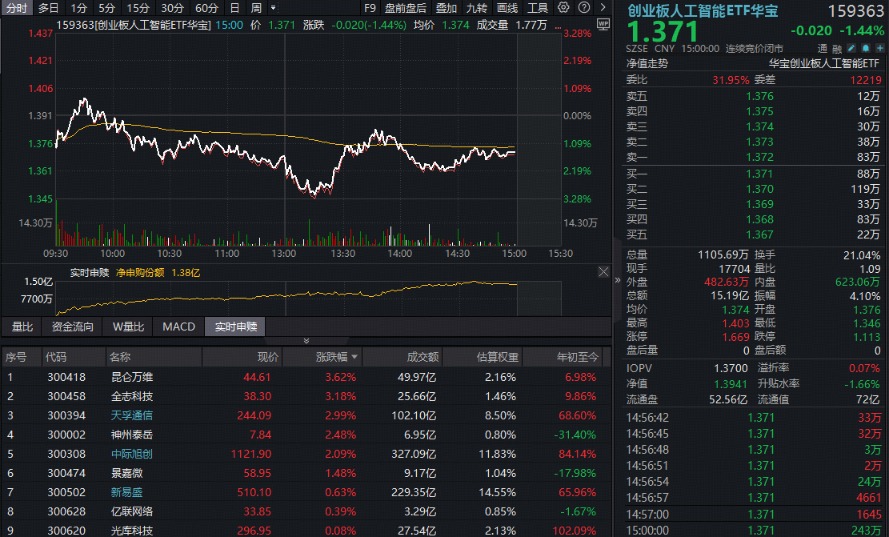Open the chart settings gear icon

(563, 7)
